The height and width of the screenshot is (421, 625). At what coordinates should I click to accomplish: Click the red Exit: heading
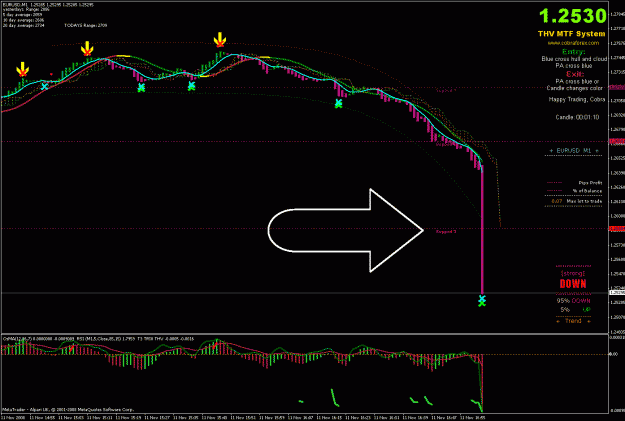tap(575, 74)
